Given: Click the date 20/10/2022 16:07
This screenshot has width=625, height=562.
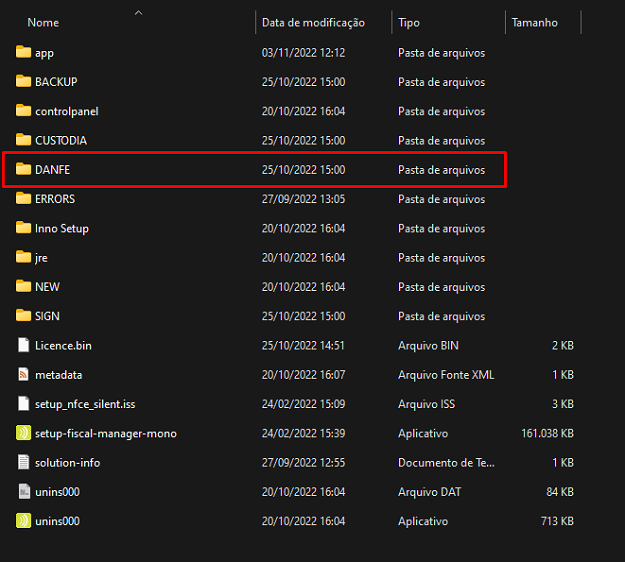Looking at the screenshot, I should click(303, 375).
